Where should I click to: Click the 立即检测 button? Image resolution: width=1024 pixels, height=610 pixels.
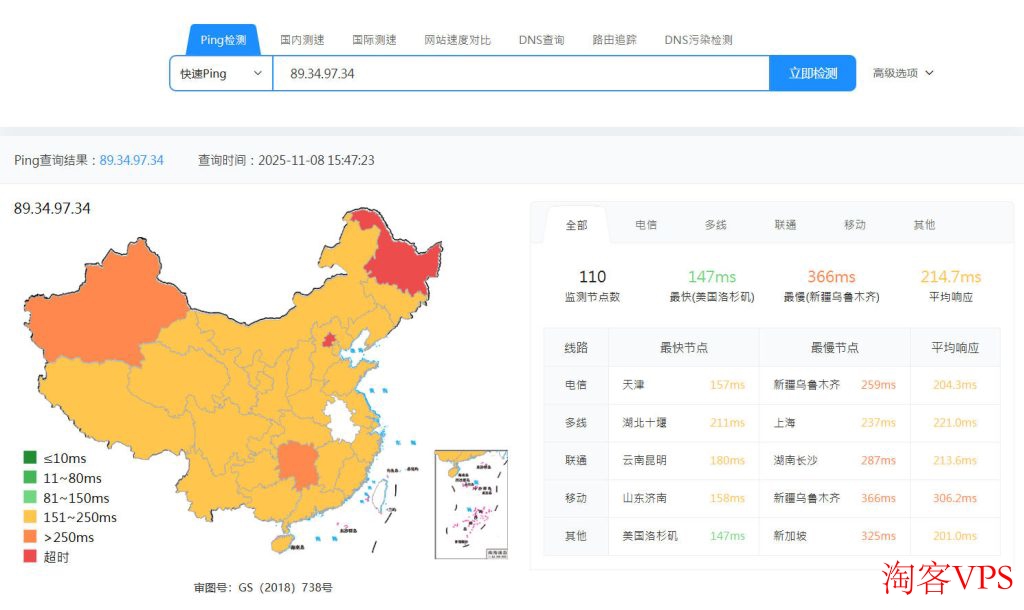(x=812, y=73)
